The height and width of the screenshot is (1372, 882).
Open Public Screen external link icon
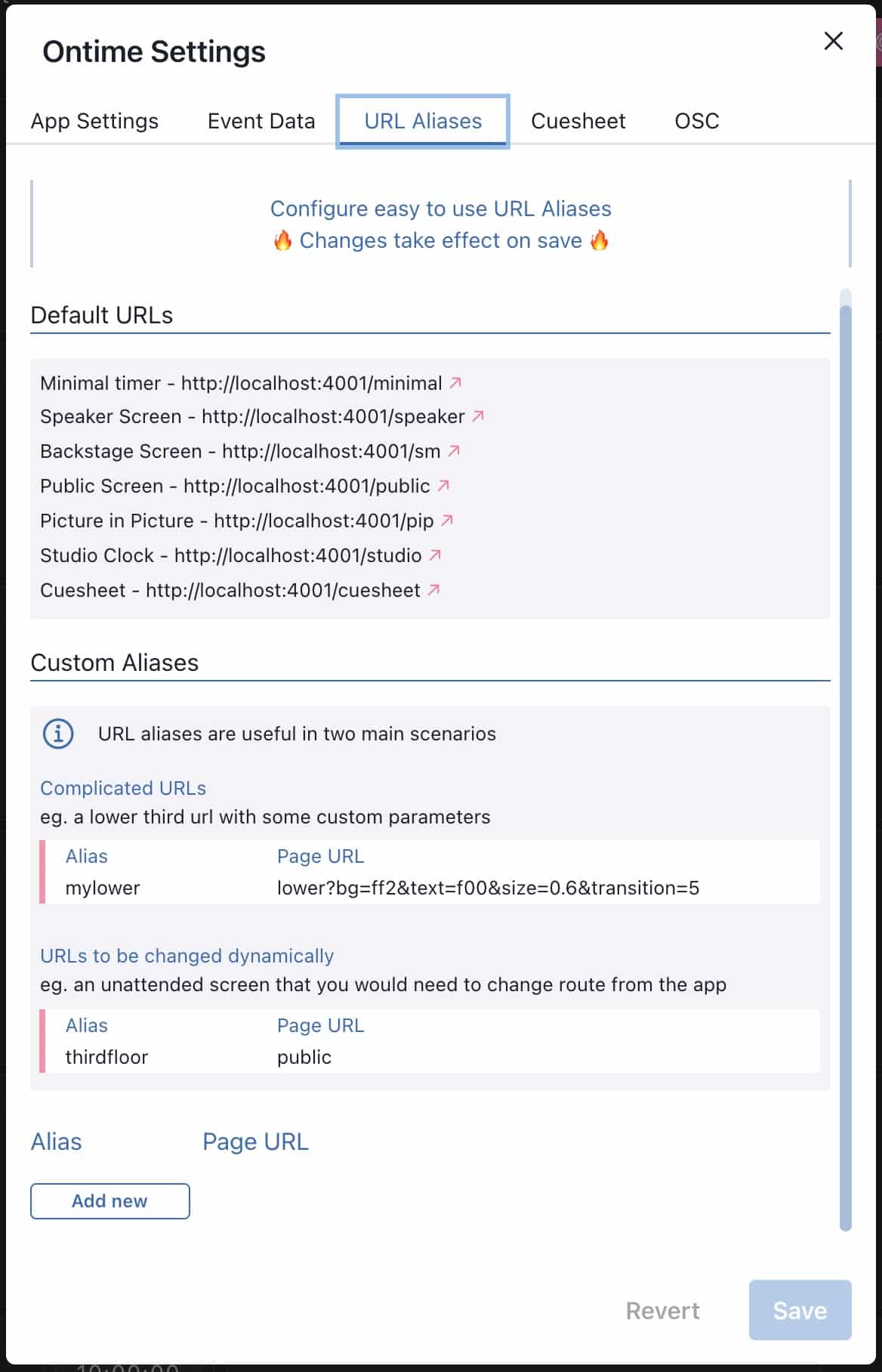coord(443,486)
